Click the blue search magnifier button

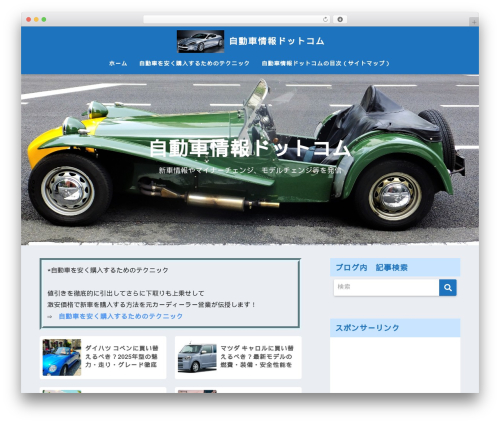[448, 287]
